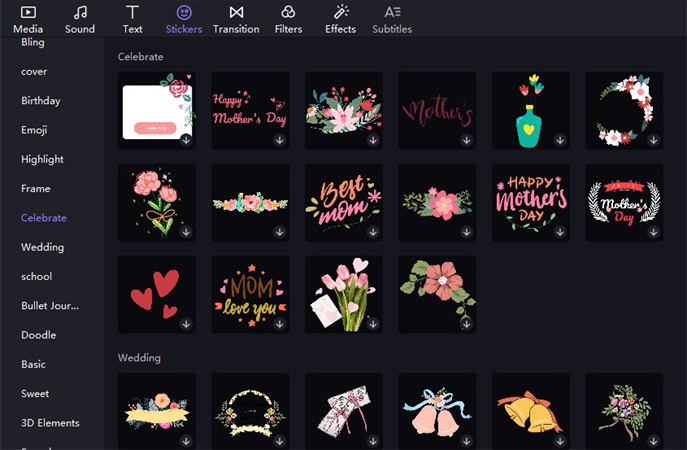Preview the floral wreath sticker thumbnail
The height and width of the screenshot is (450, 687).
[x=624, y=110]
